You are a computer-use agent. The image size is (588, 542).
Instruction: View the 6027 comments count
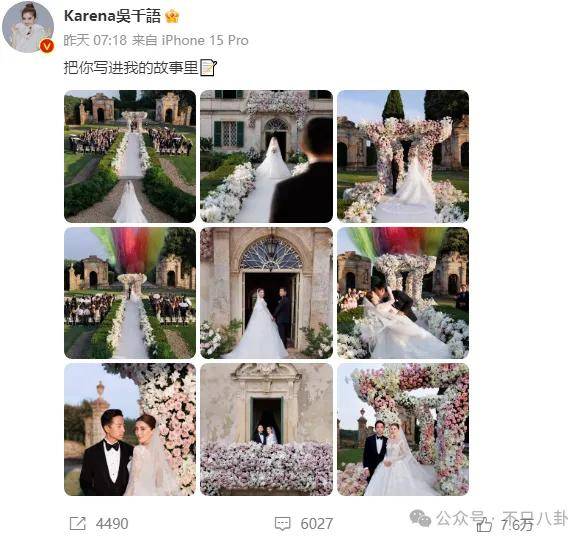tap(316, 524)
